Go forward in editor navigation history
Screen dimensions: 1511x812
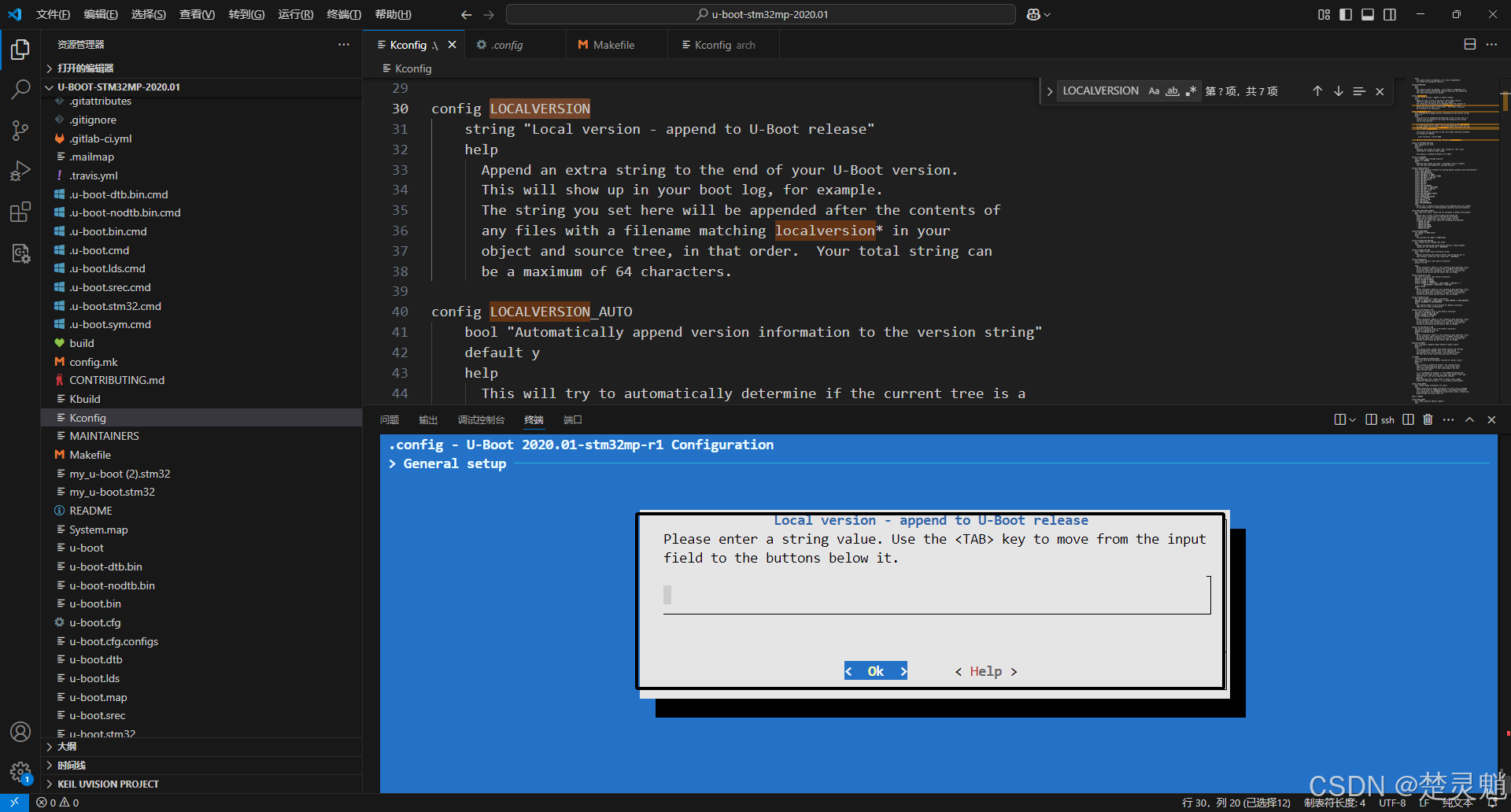point(489,14)
